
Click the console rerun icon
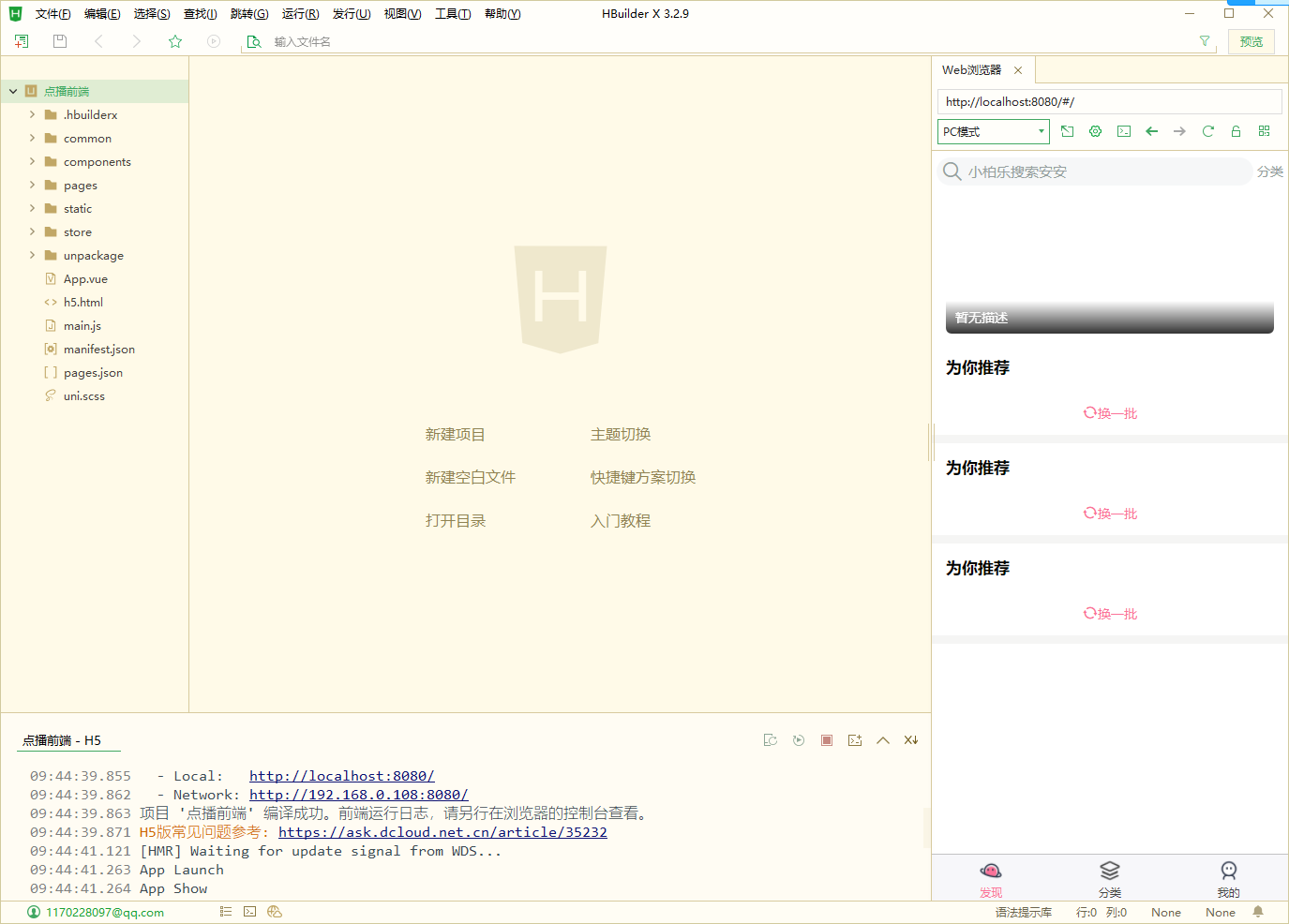point(799,740)
